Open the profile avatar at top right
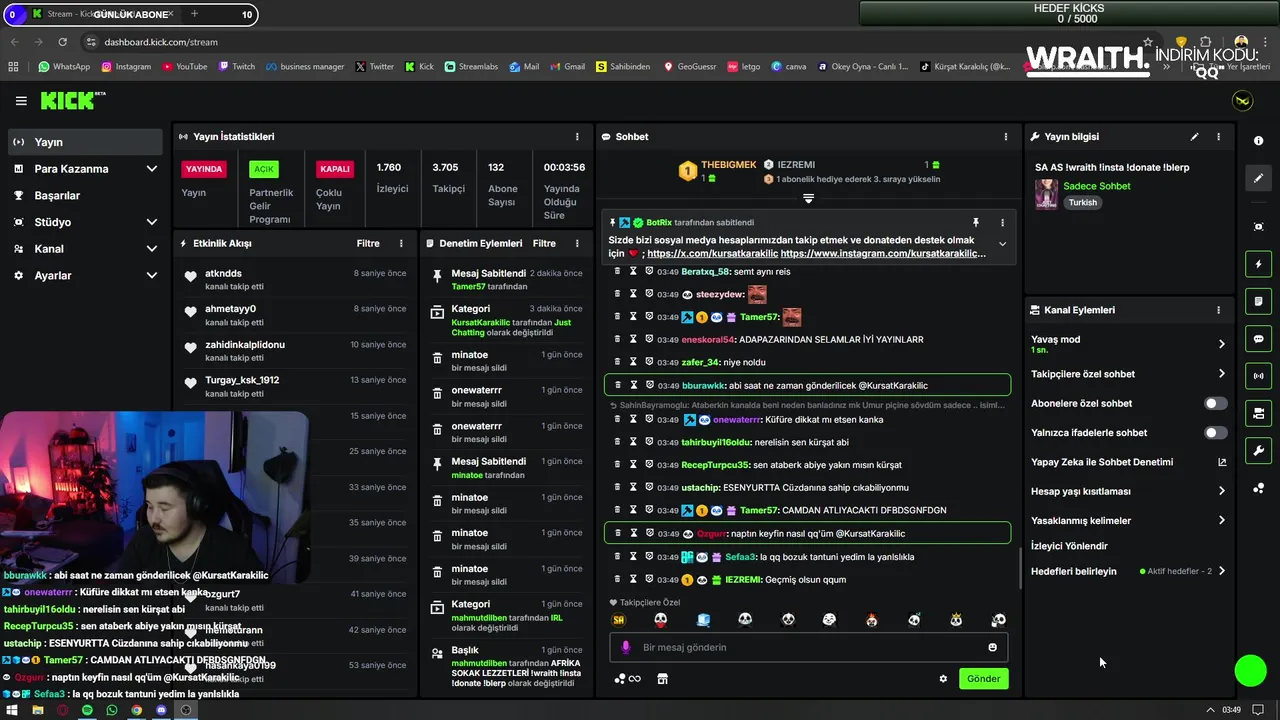 click(1243, 101)
